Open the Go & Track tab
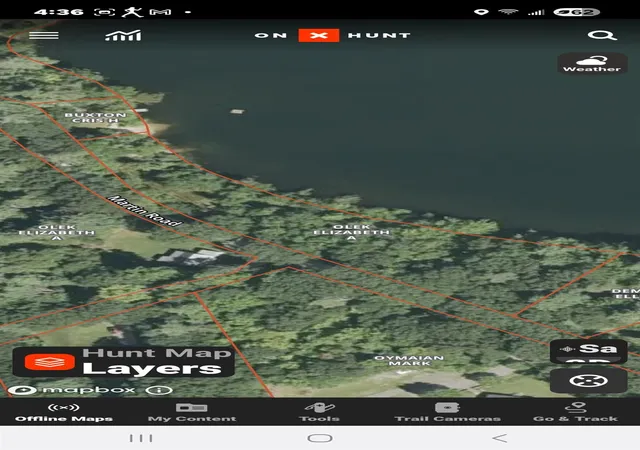Viewport: 640px width, 450px height. (x=576, y=412)
